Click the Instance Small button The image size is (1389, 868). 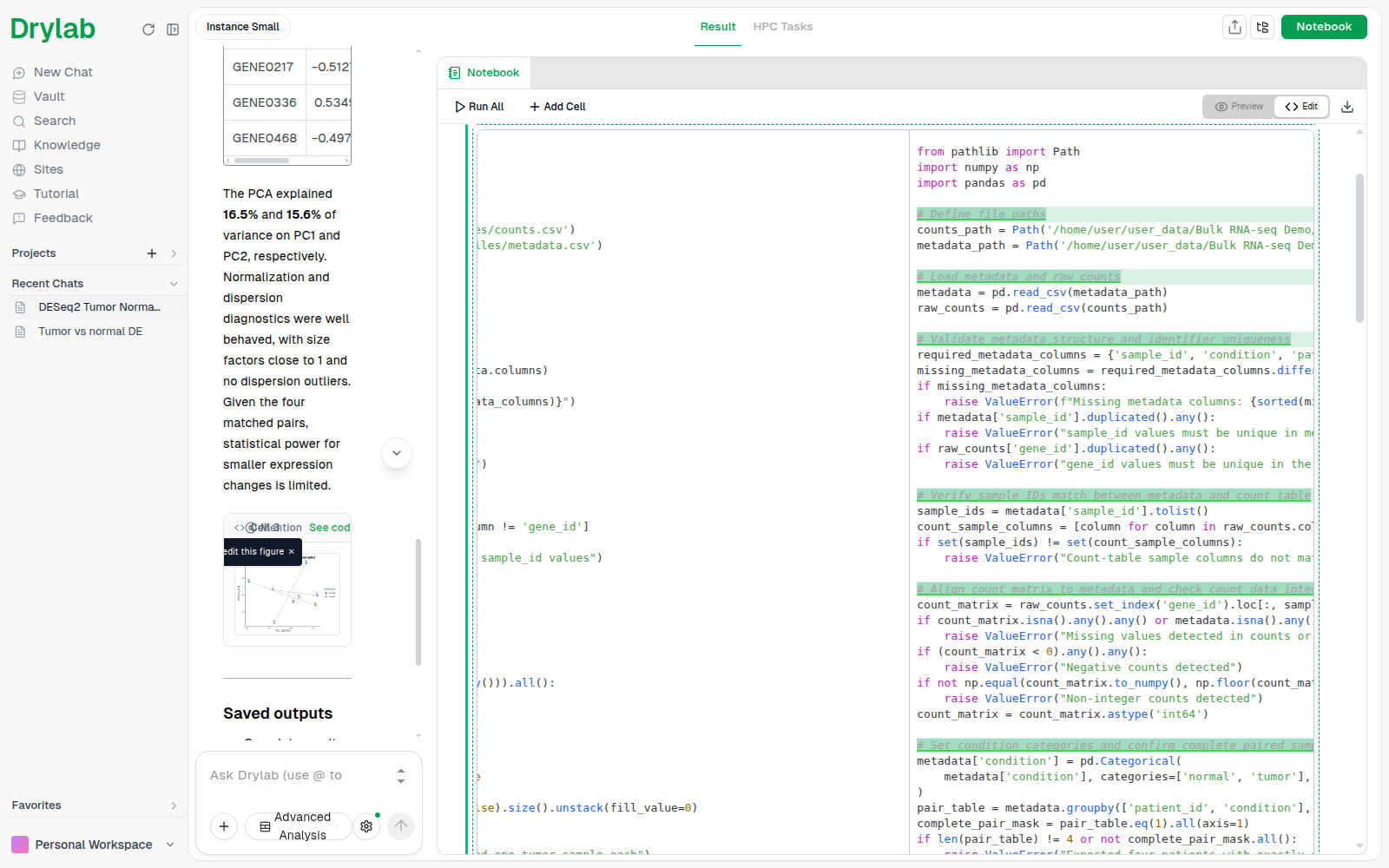[x=243, y=27]
